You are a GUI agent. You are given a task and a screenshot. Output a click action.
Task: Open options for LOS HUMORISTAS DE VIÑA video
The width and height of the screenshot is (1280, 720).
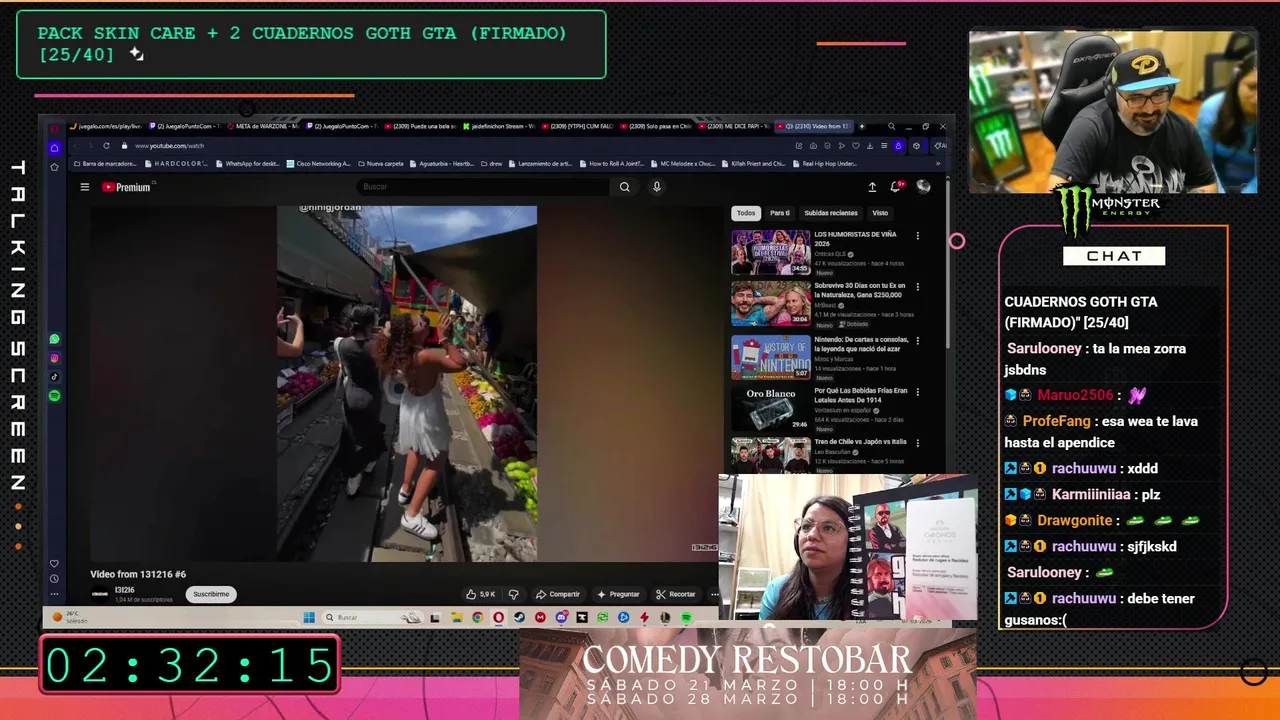(917, 236)
